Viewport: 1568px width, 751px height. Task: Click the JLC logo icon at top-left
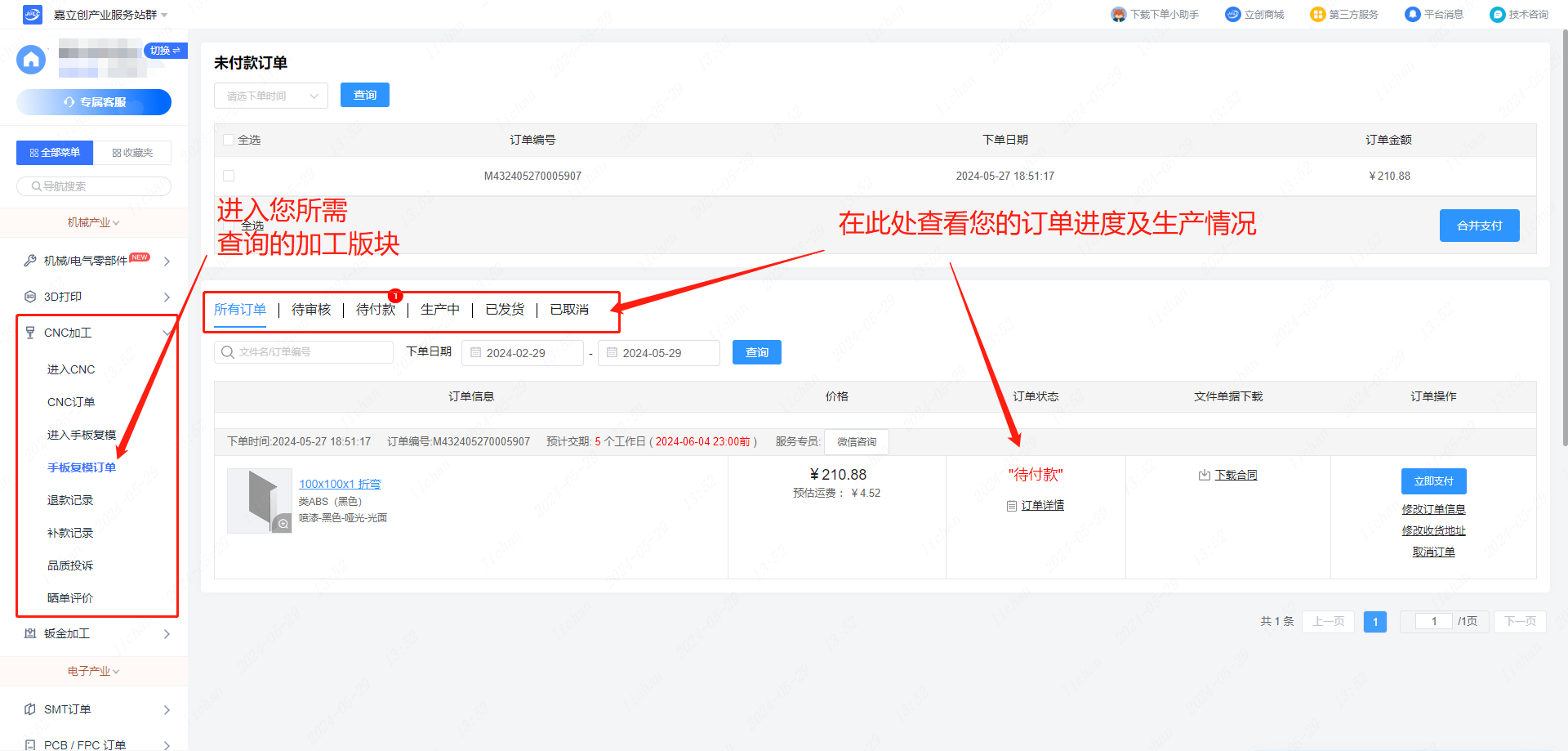(x=32, y=14)
